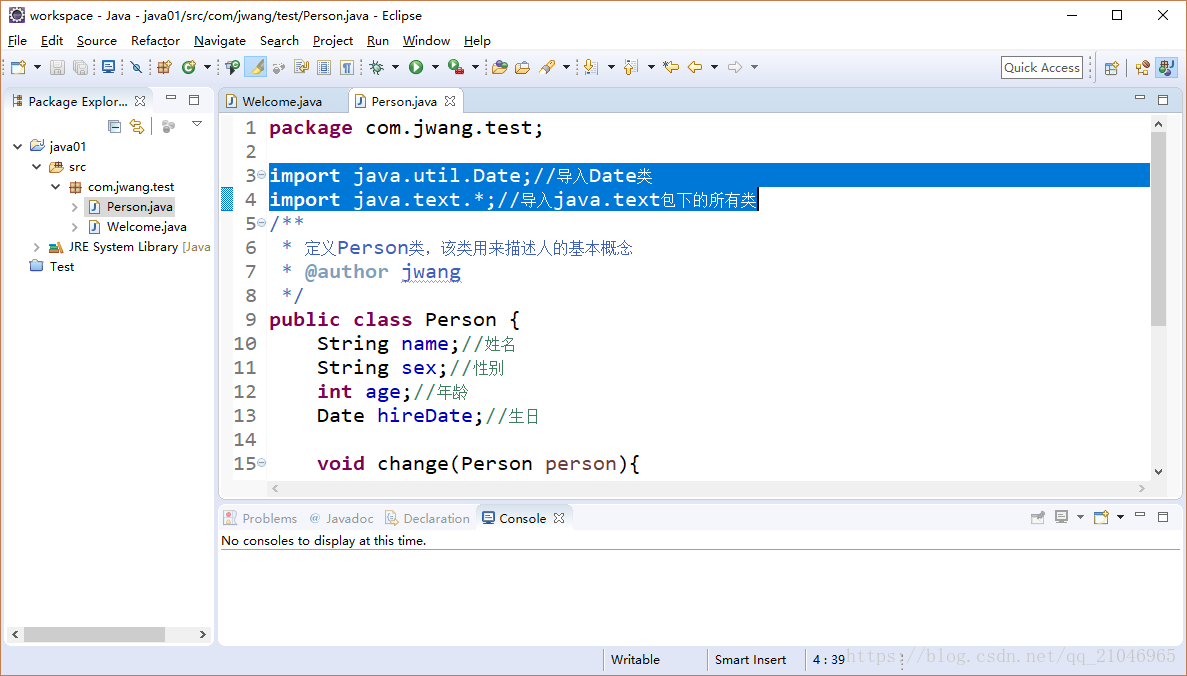Click the Quick Access button
Image resolution: width=1187 pixels, height=676 pixels.
click(x=1041, y=67)
